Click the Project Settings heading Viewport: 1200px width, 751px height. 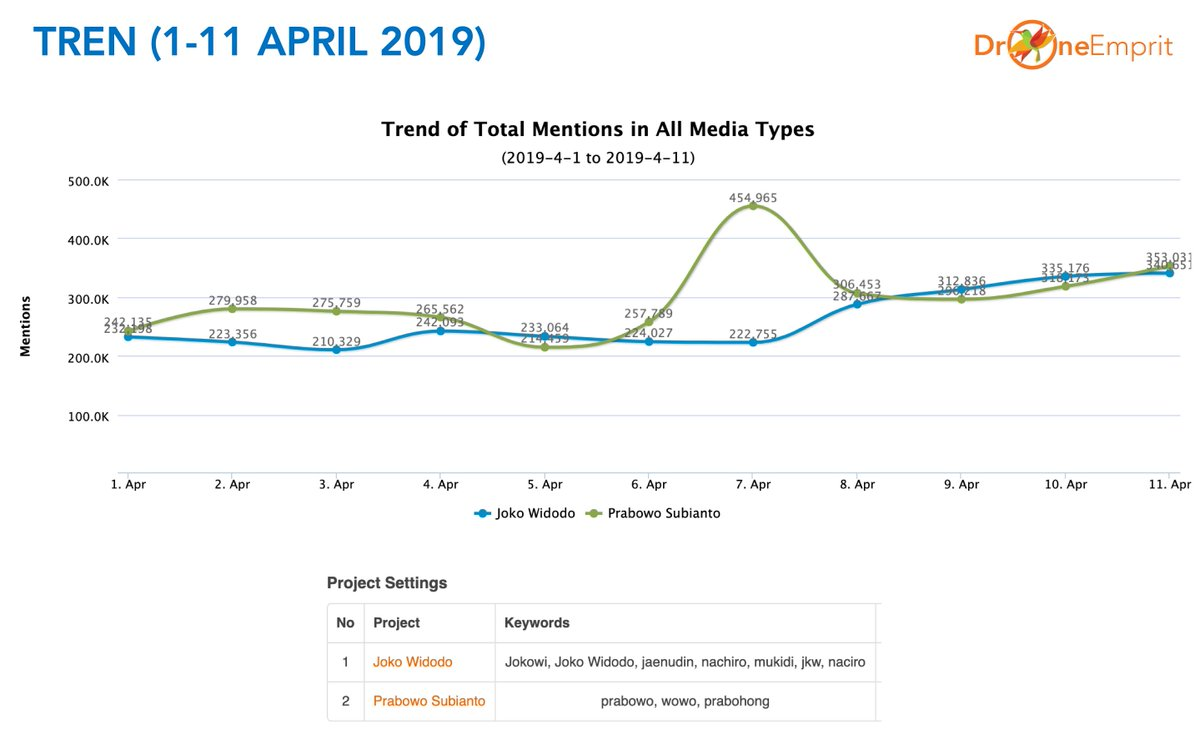pos(387,583)
